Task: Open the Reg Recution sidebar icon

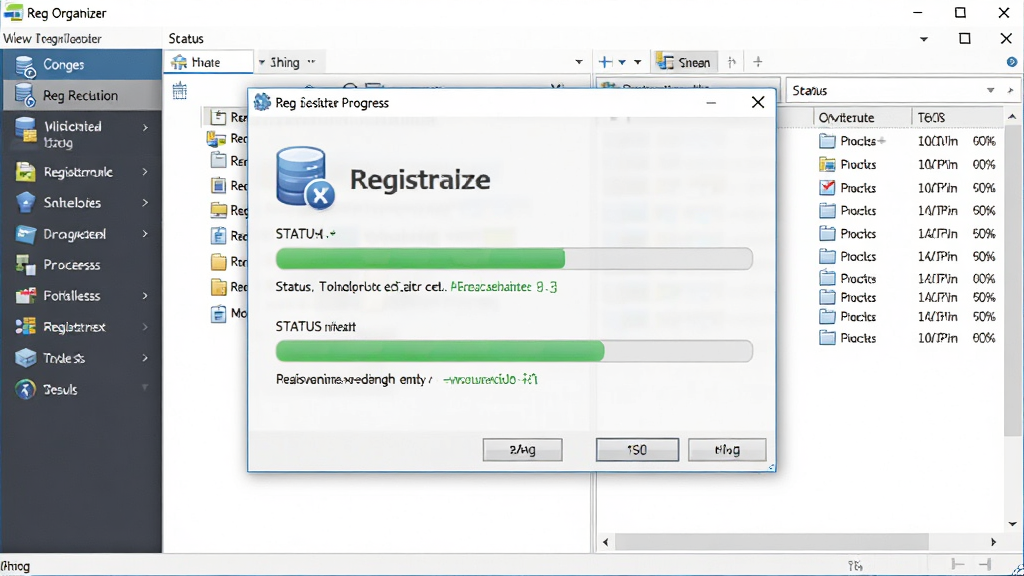Action: (x=25, y=95)
